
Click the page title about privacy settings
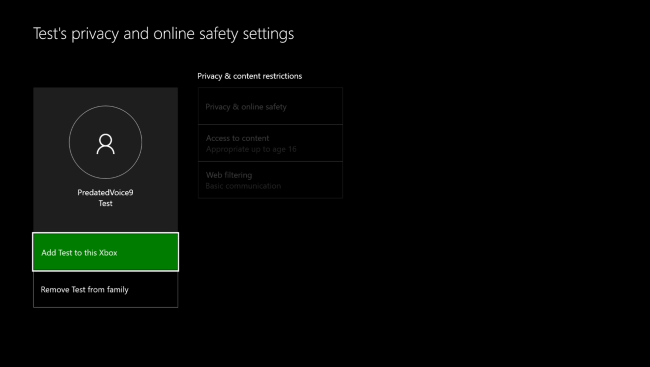tap(163, 34)
